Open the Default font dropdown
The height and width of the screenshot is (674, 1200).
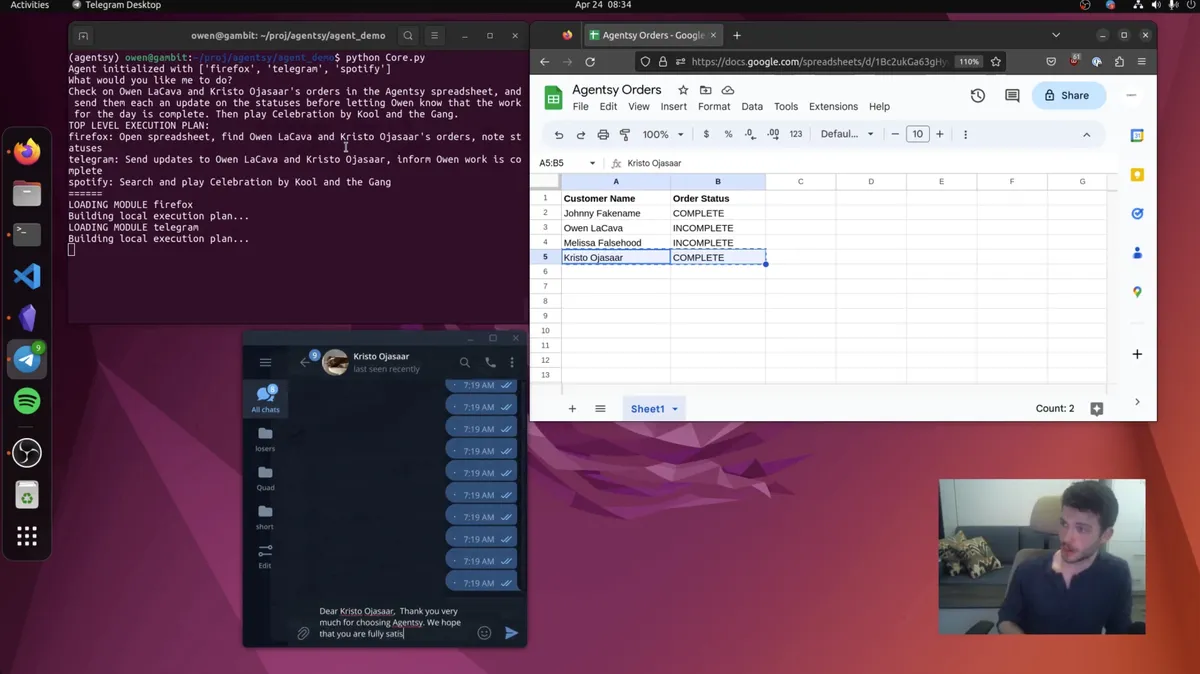coord(847,134)
